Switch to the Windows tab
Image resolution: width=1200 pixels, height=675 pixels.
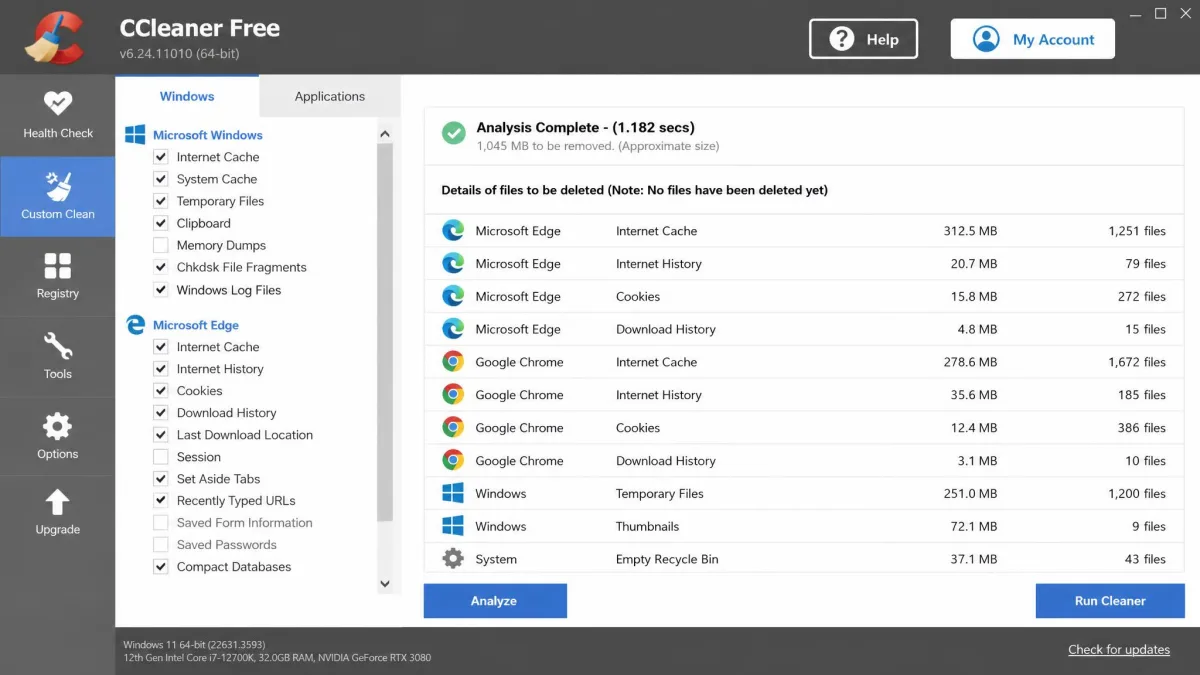point(187,96)
